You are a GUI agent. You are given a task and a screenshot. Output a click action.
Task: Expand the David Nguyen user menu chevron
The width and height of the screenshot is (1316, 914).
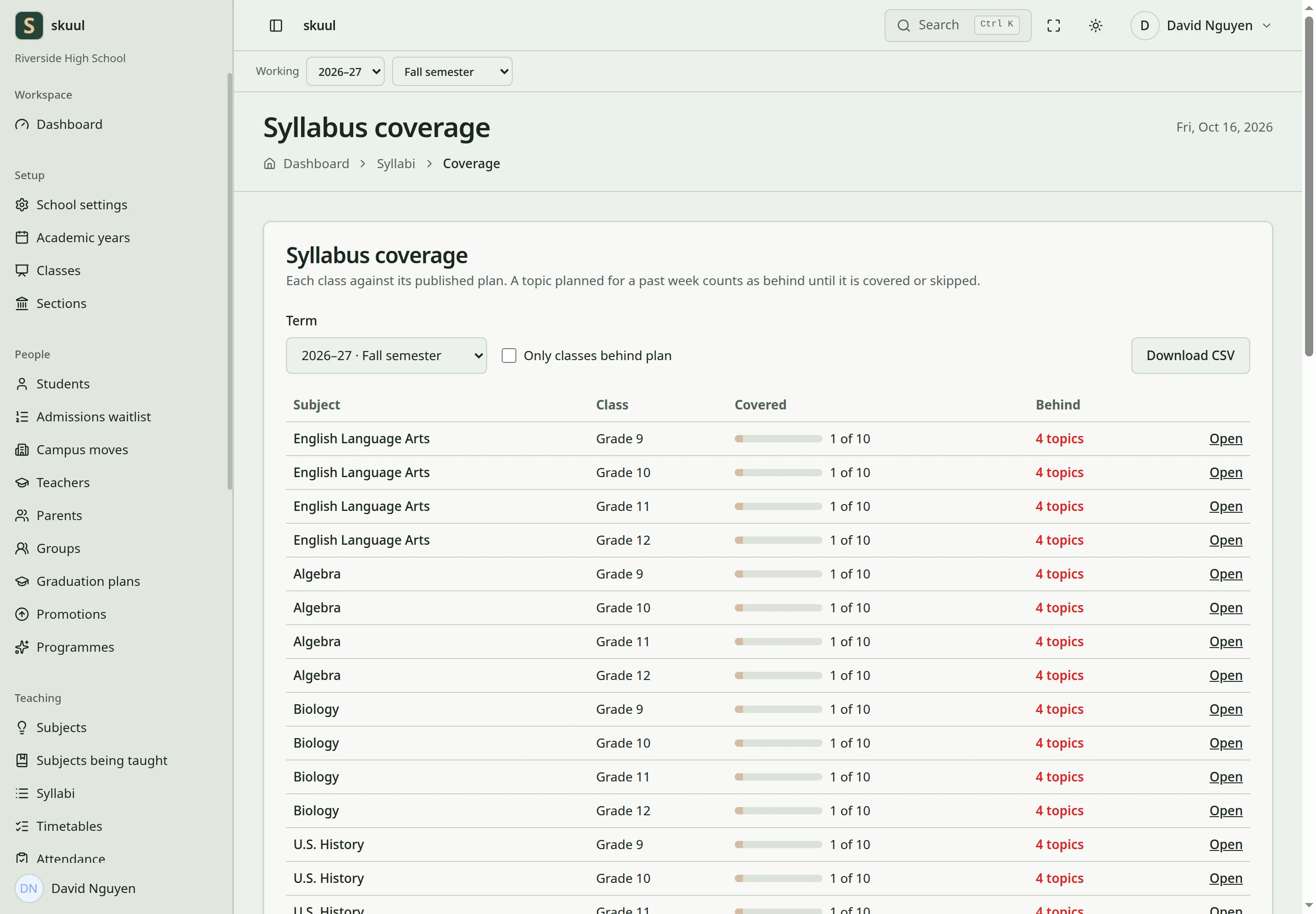click(x=1266, y=26)
